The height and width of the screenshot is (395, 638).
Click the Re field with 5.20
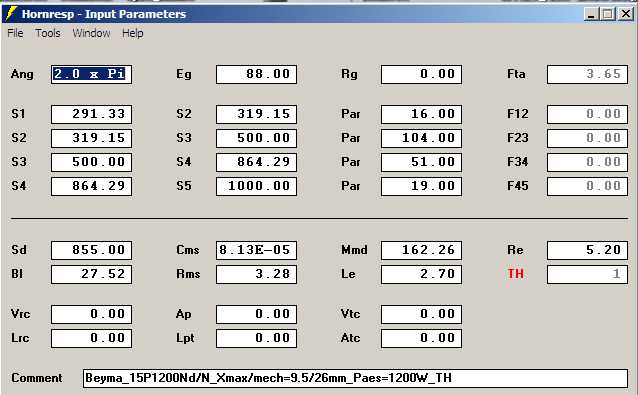pos(587,250)
